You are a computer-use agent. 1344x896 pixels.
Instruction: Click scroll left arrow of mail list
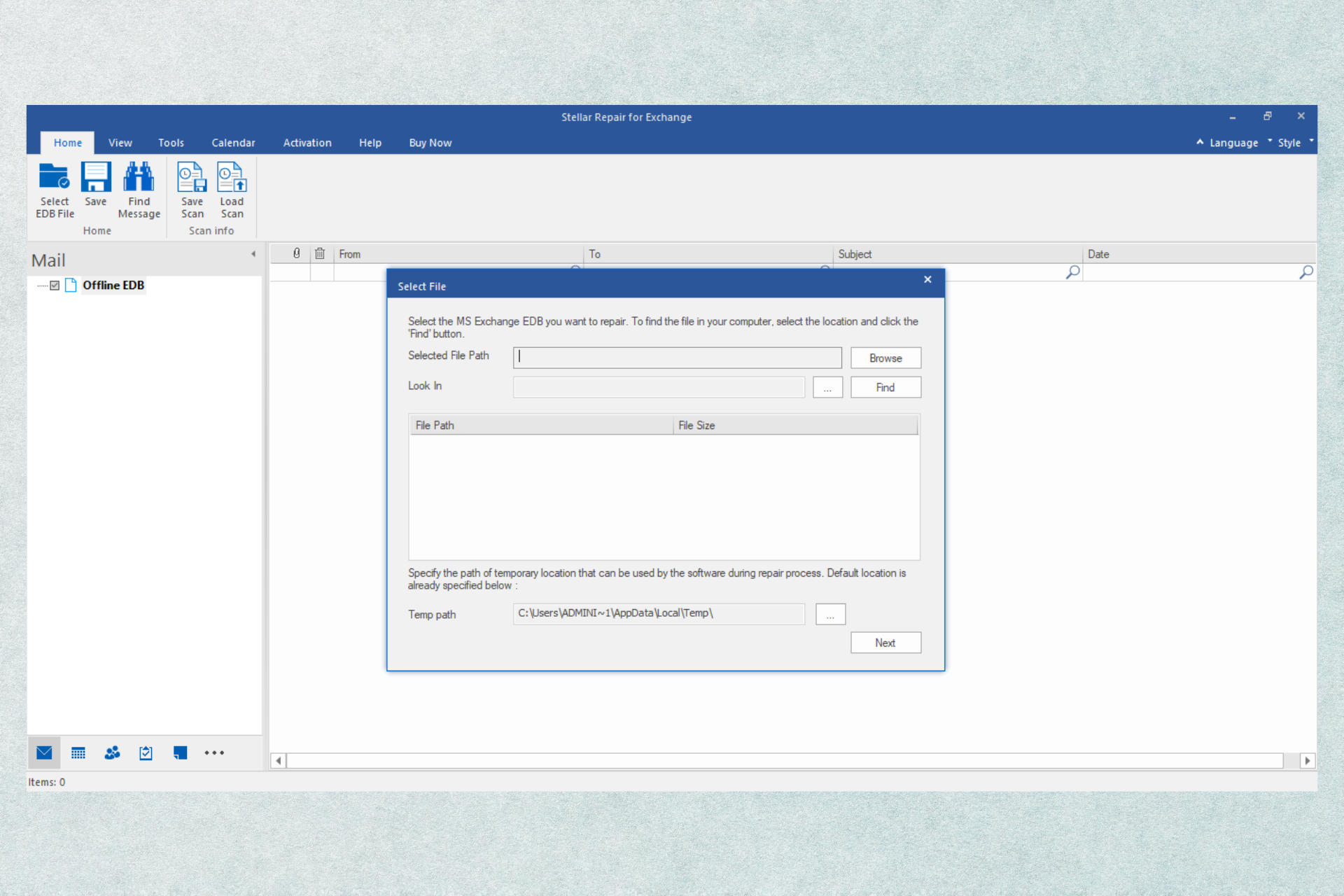[279, 761]
